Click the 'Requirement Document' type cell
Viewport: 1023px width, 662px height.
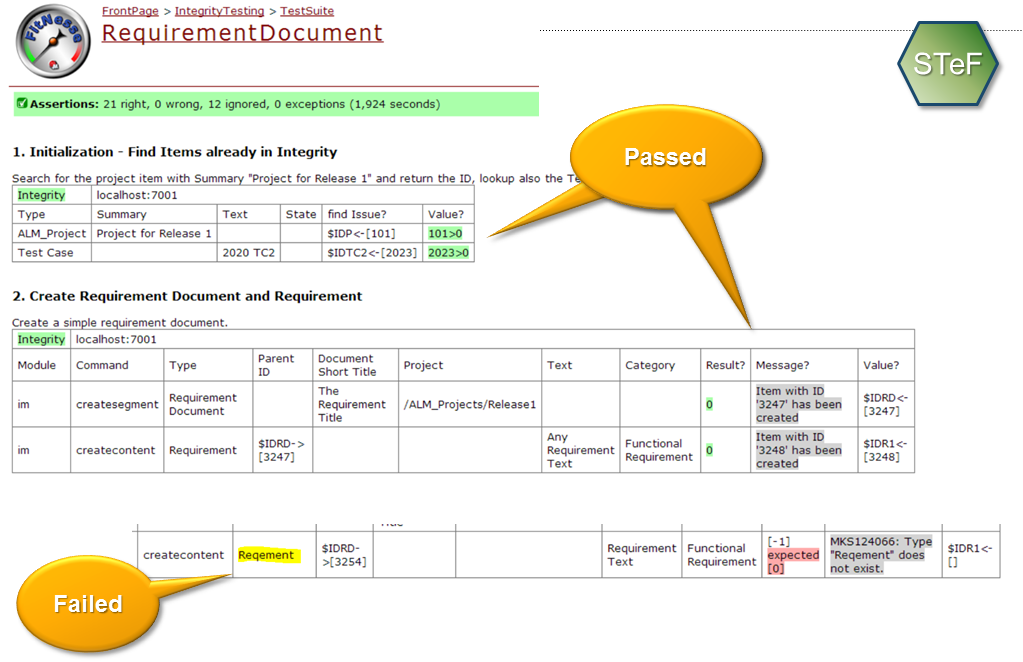208,404
